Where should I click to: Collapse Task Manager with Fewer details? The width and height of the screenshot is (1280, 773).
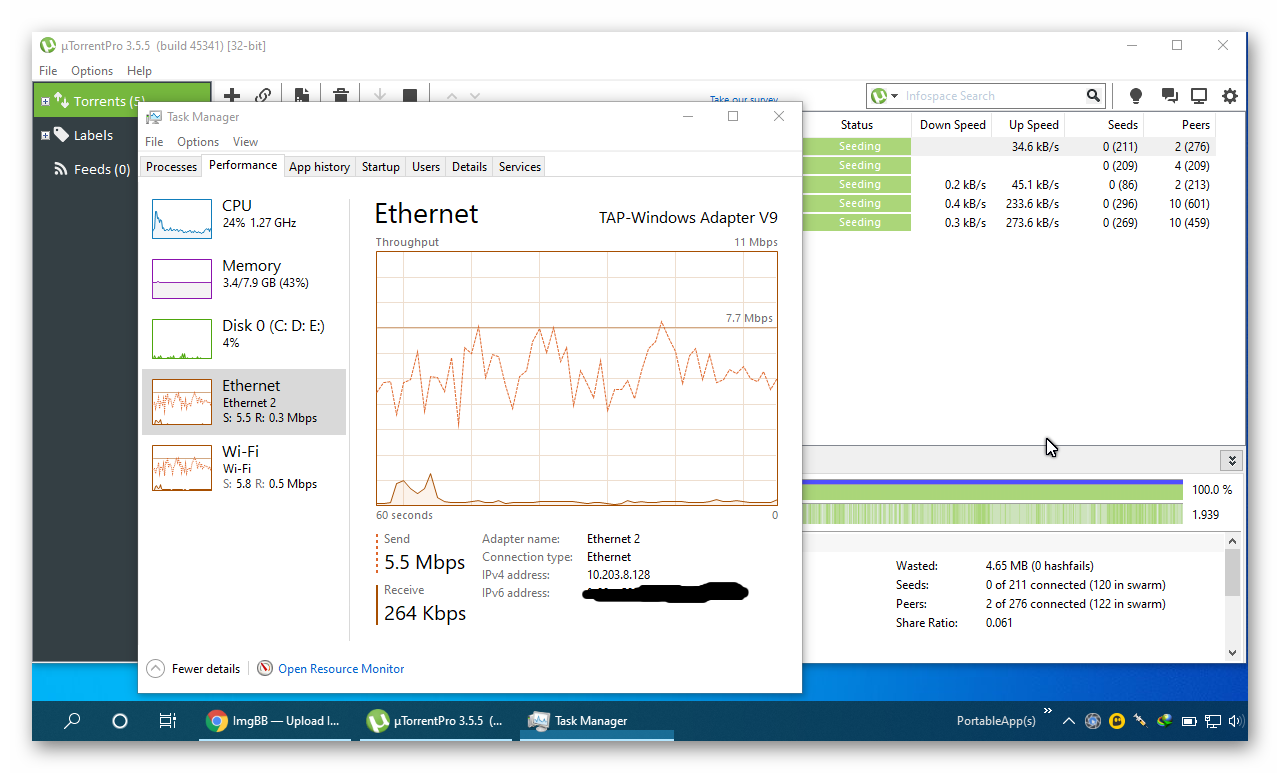coord(193,669)
